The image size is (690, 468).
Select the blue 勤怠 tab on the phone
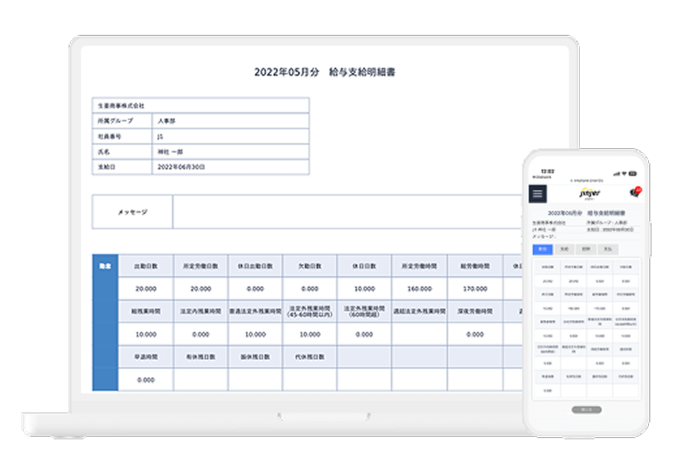[x=543, y=248]
